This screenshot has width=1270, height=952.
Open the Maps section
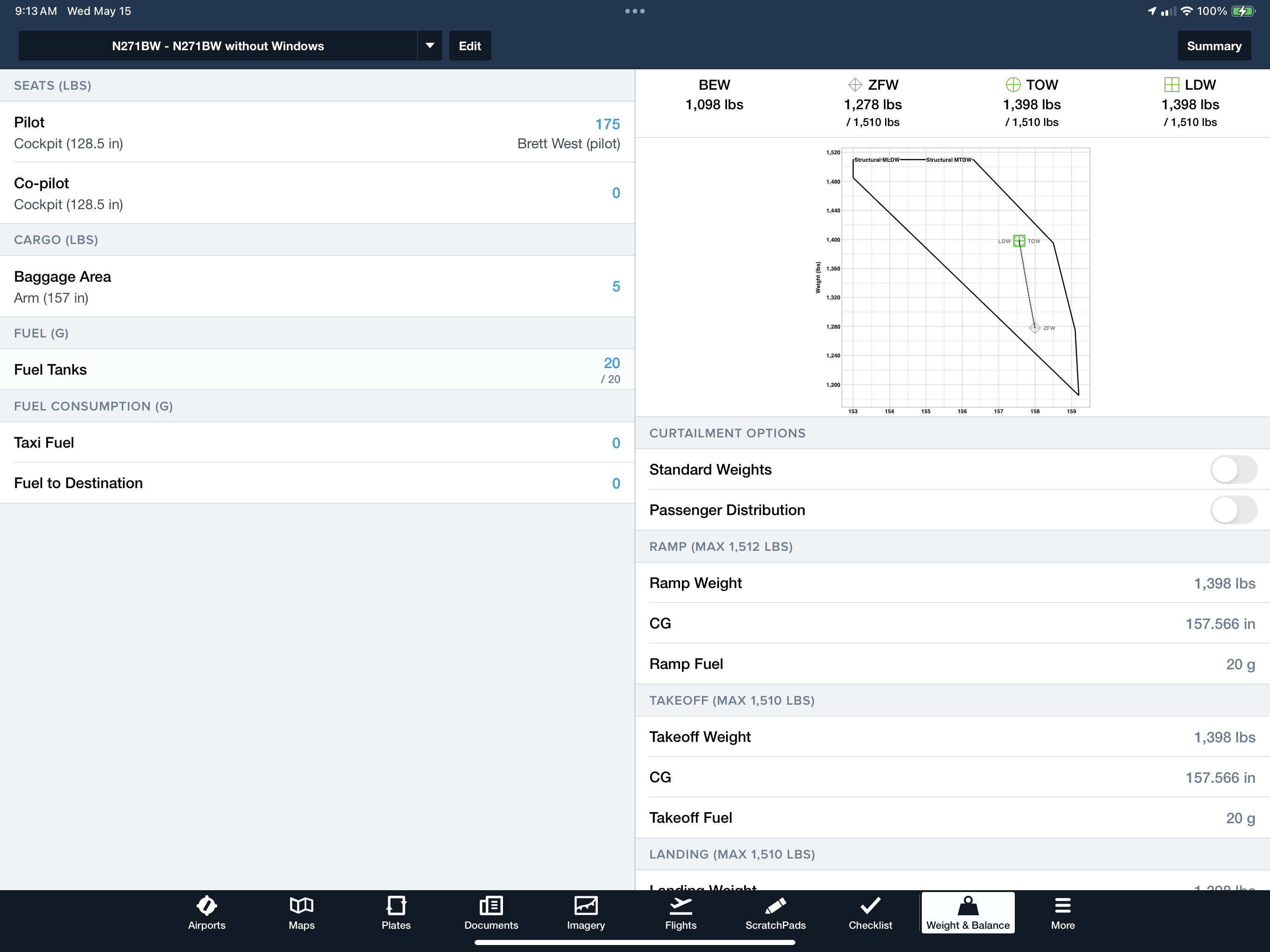pos(301,912)
